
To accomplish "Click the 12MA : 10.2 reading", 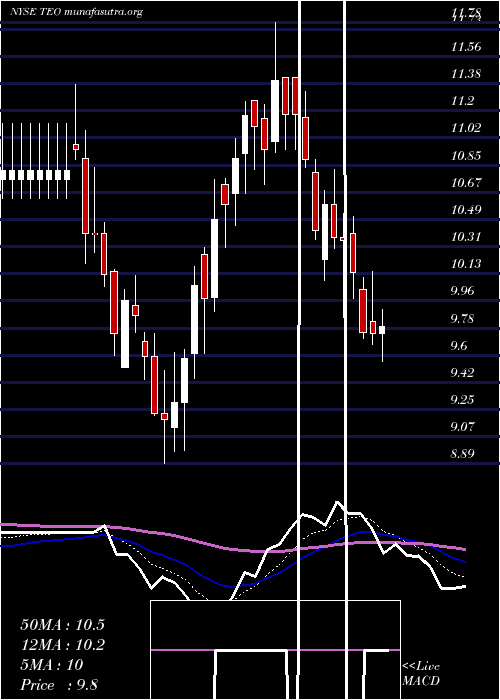I will (x=62, y=645).
